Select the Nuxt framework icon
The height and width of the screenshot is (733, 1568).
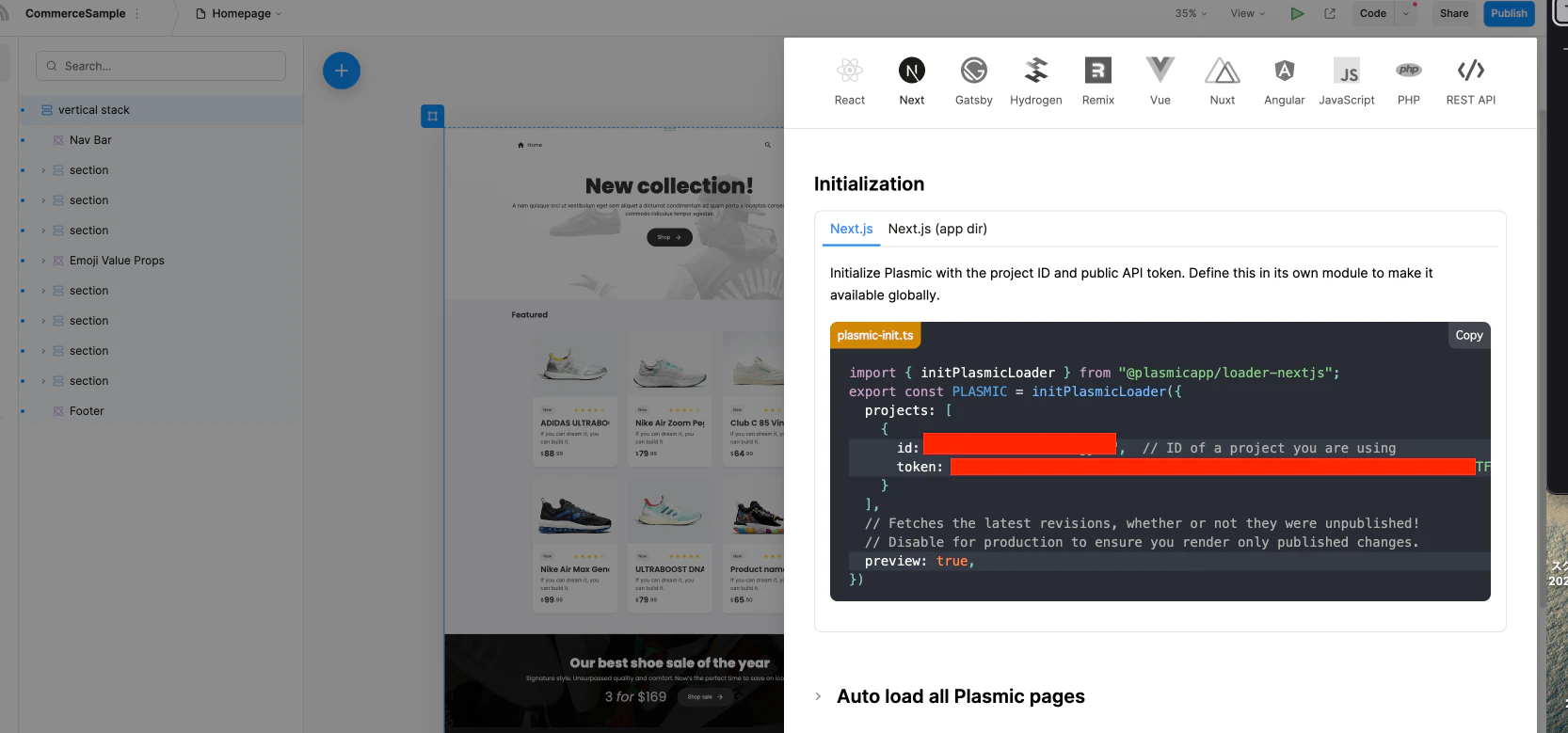pos(1223,71)
